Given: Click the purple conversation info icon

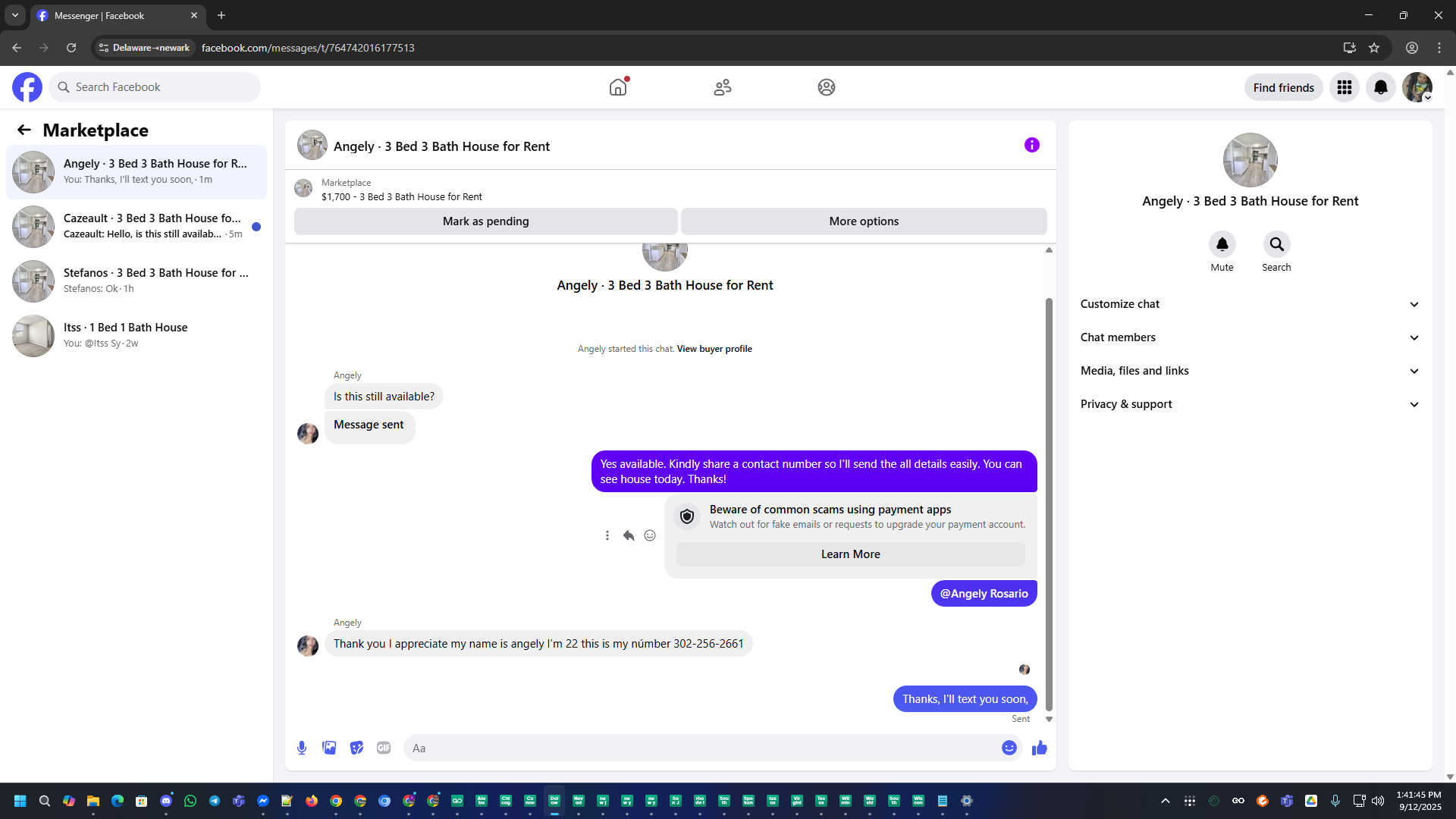Looking at the screenshot, I should coord(1031,145).
